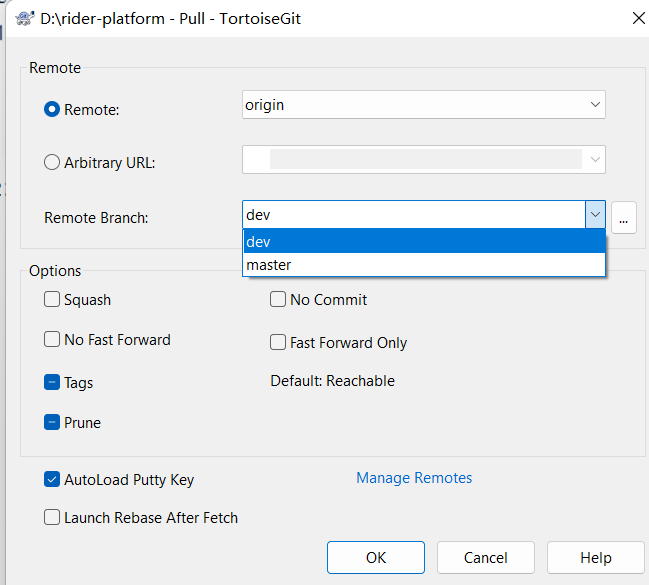Confirm the pull with OK
This screenshot has width=649, height=585.
point(376,557)
